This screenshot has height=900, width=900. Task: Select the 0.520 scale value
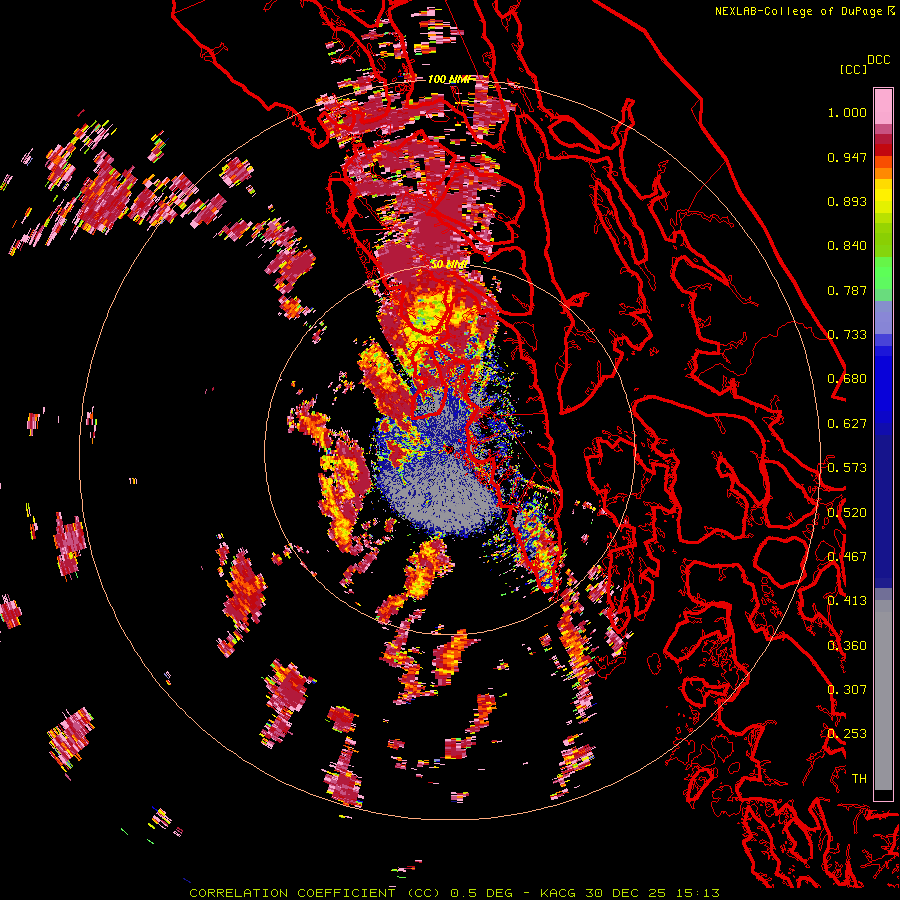pyautogui.click(x=847, y=512)
